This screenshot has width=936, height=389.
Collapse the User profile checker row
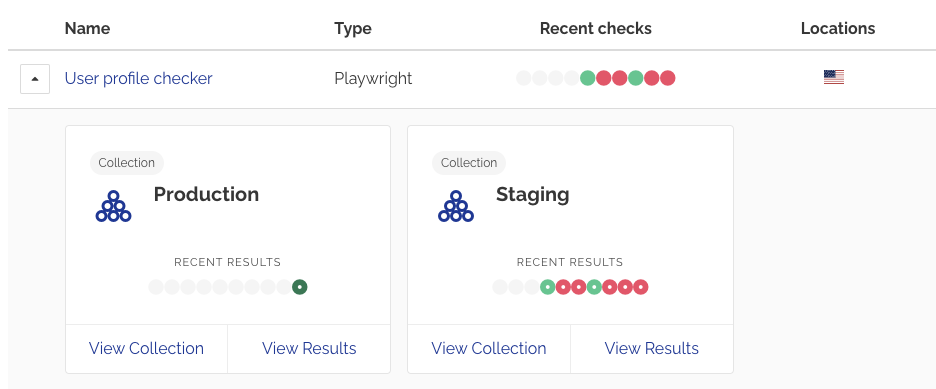[x=35, y=79]
